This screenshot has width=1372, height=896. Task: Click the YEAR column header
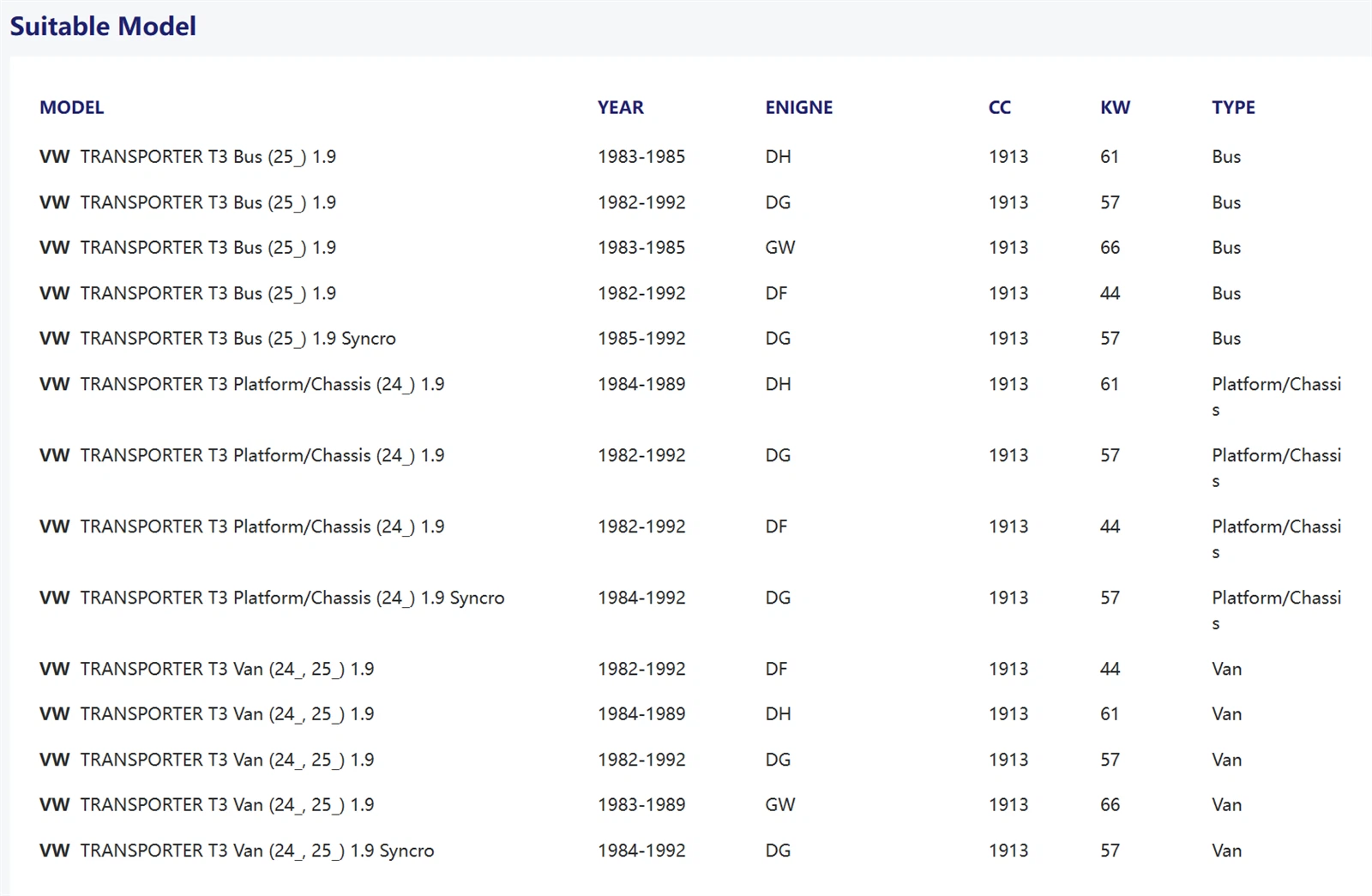(x=621, y=107)
